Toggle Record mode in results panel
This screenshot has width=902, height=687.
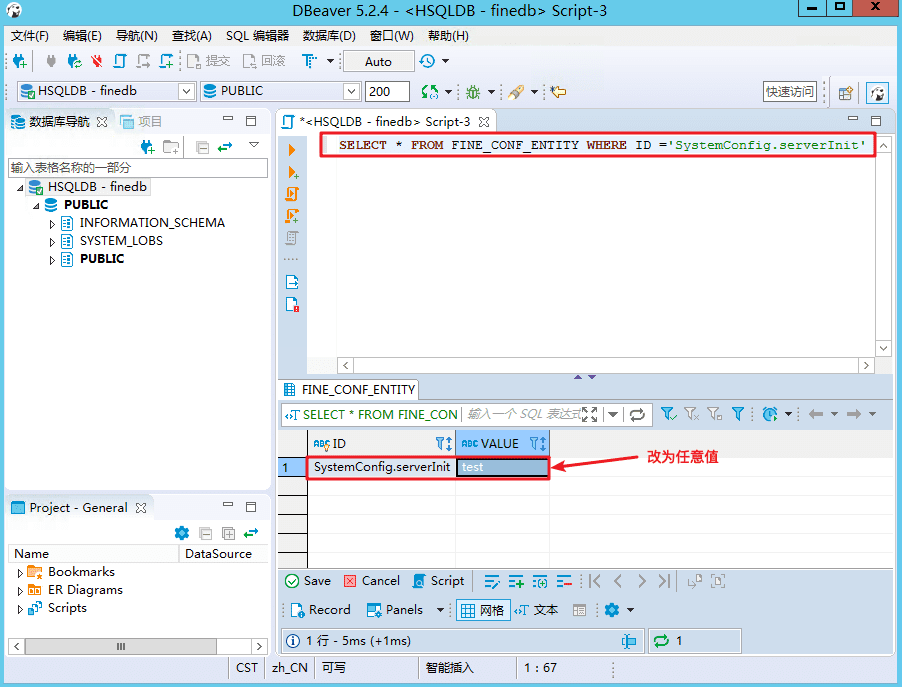[320, 610]
